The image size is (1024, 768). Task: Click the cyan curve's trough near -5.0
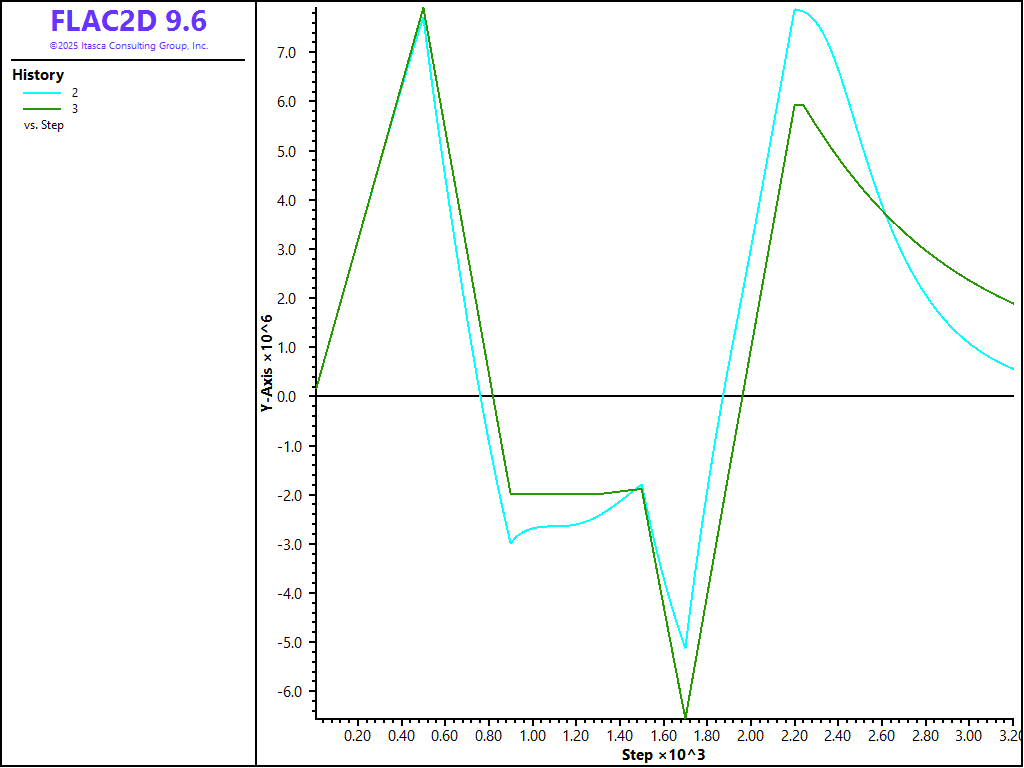coord(685,648)
